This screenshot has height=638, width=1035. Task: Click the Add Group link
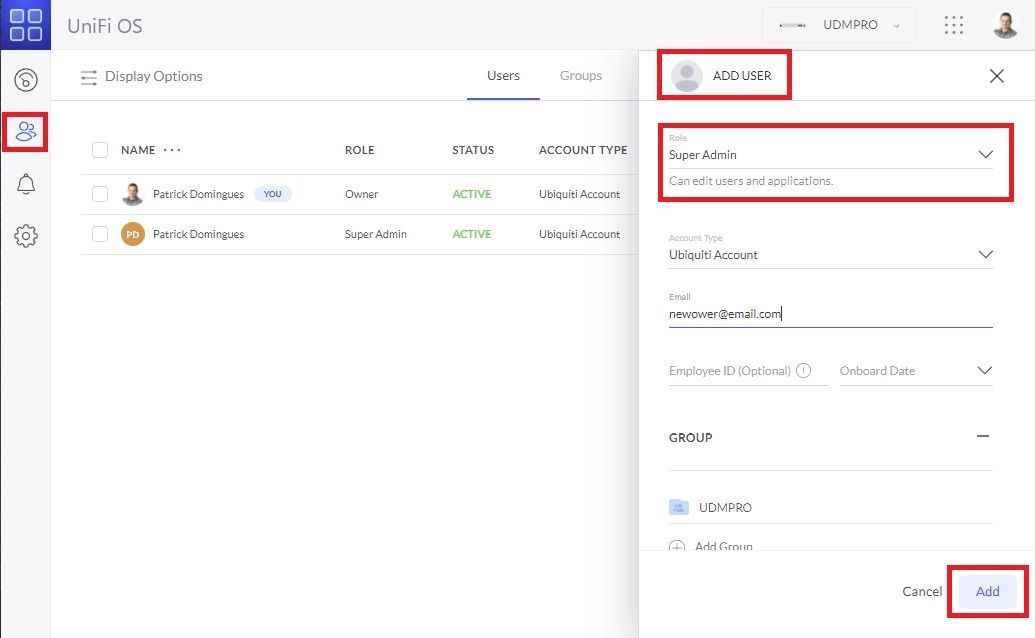tap(723, 546)
